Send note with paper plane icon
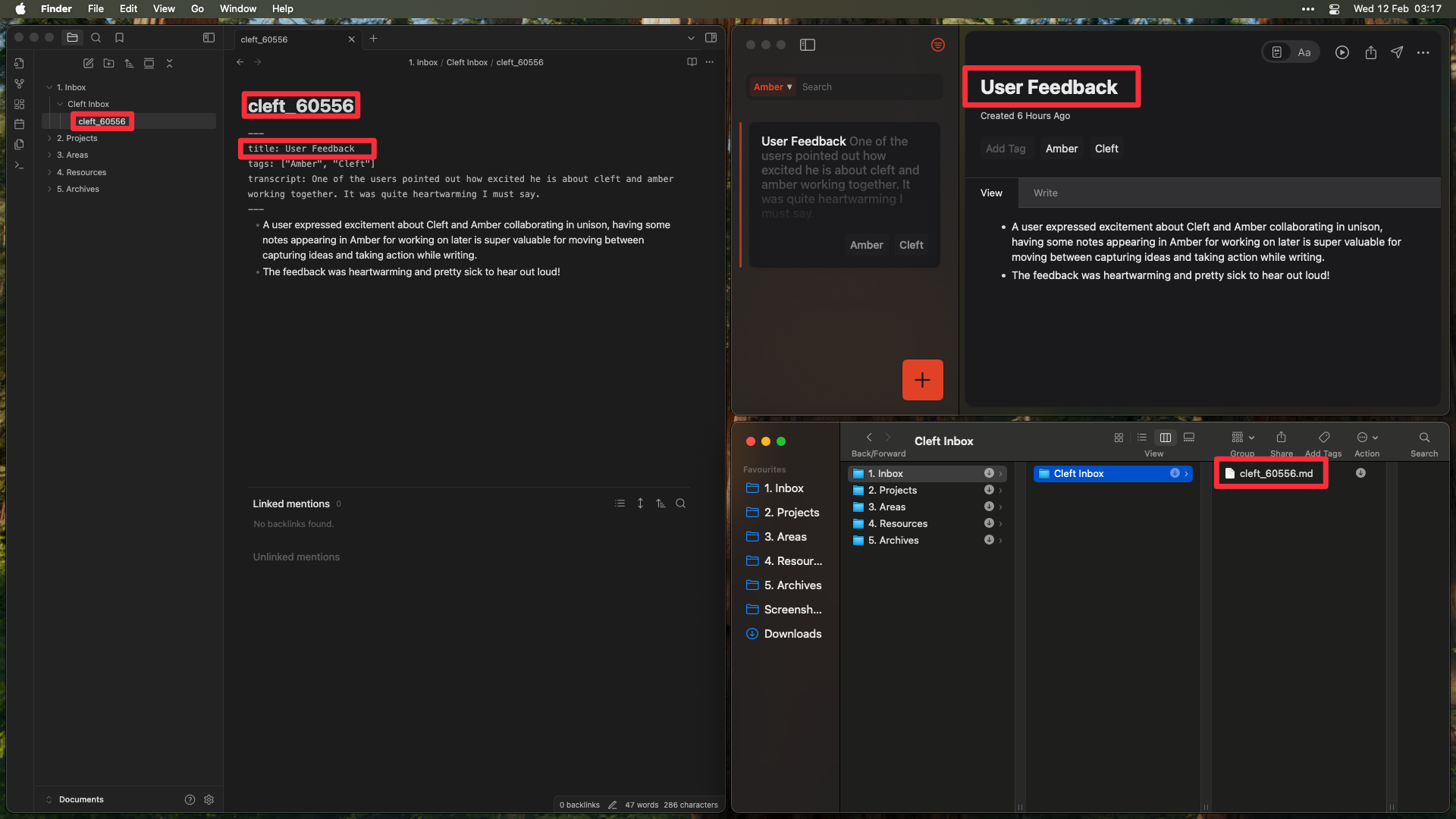 1397,52
